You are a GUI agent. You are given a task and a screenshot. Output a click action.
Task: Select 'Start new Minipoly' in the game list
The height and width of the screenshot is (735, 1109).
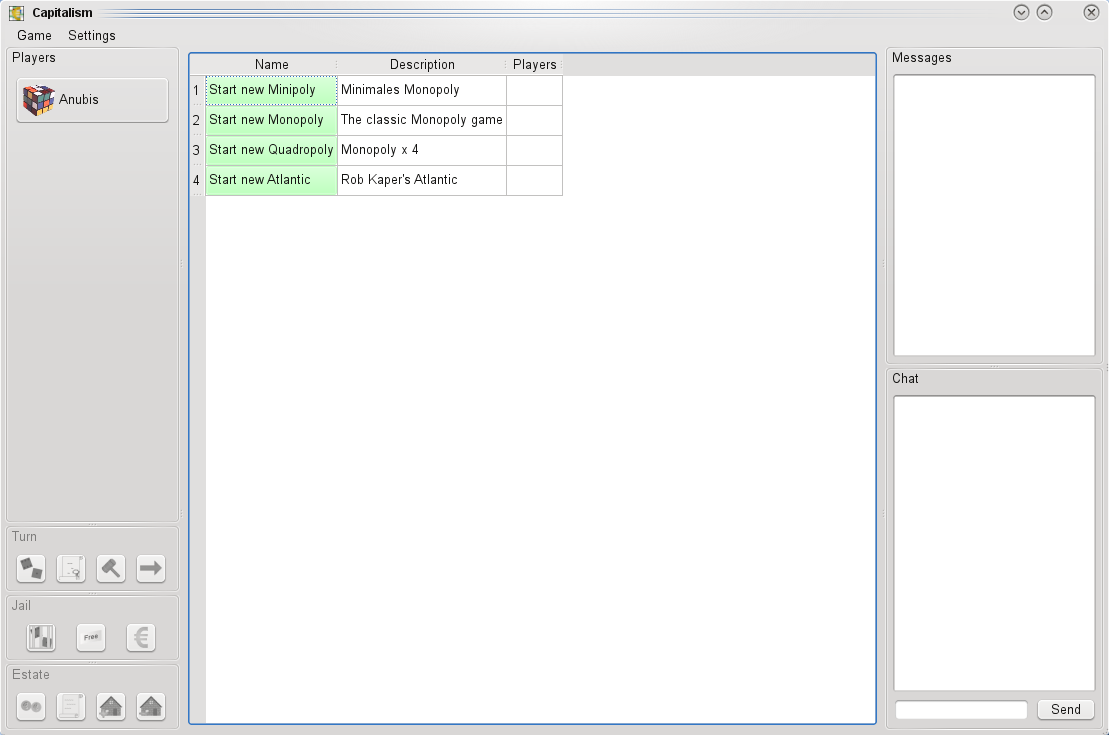pyautogui.click(x=272, y=90)
